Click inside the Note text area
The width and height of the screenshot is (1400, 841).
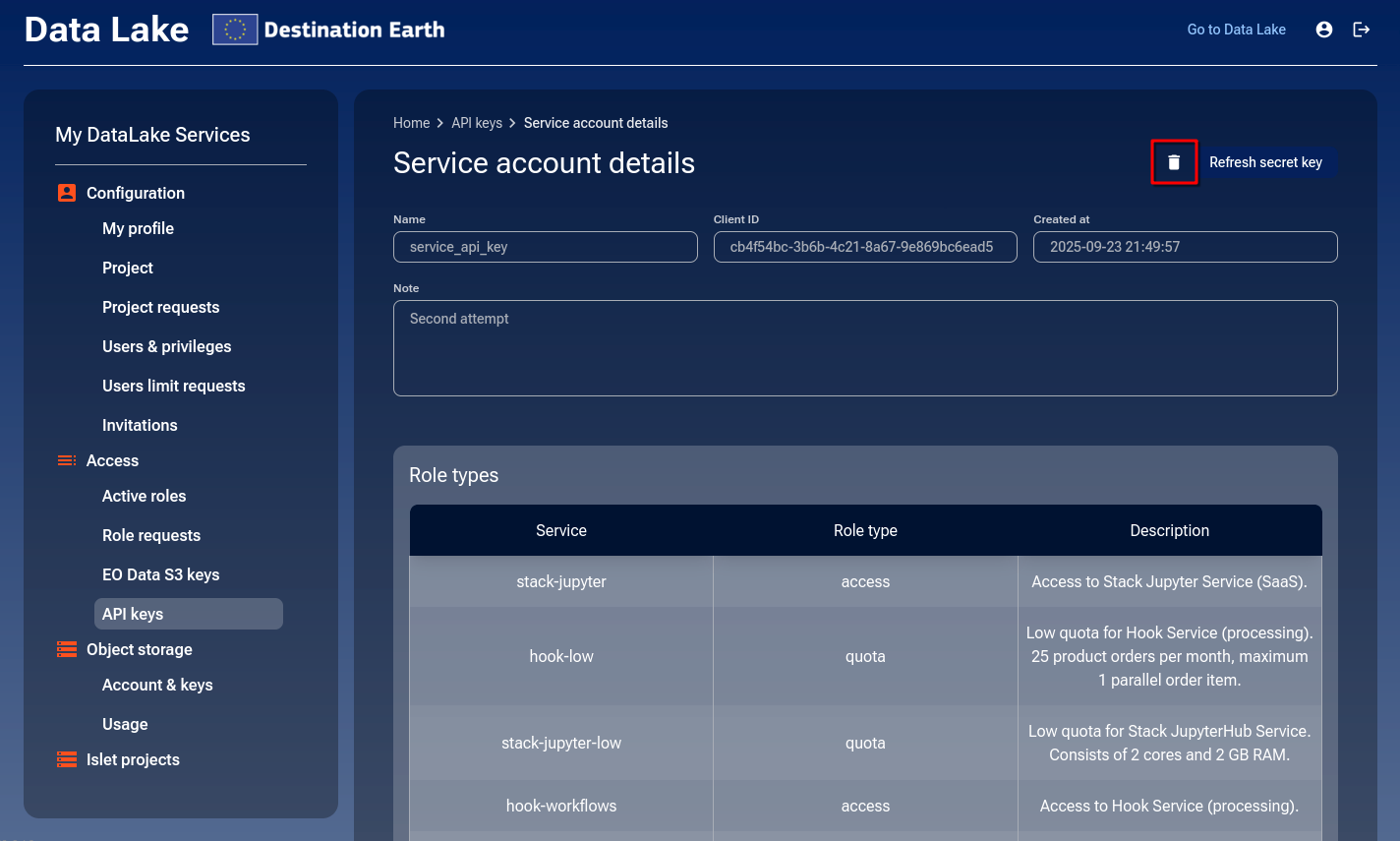tap(865, 347)
